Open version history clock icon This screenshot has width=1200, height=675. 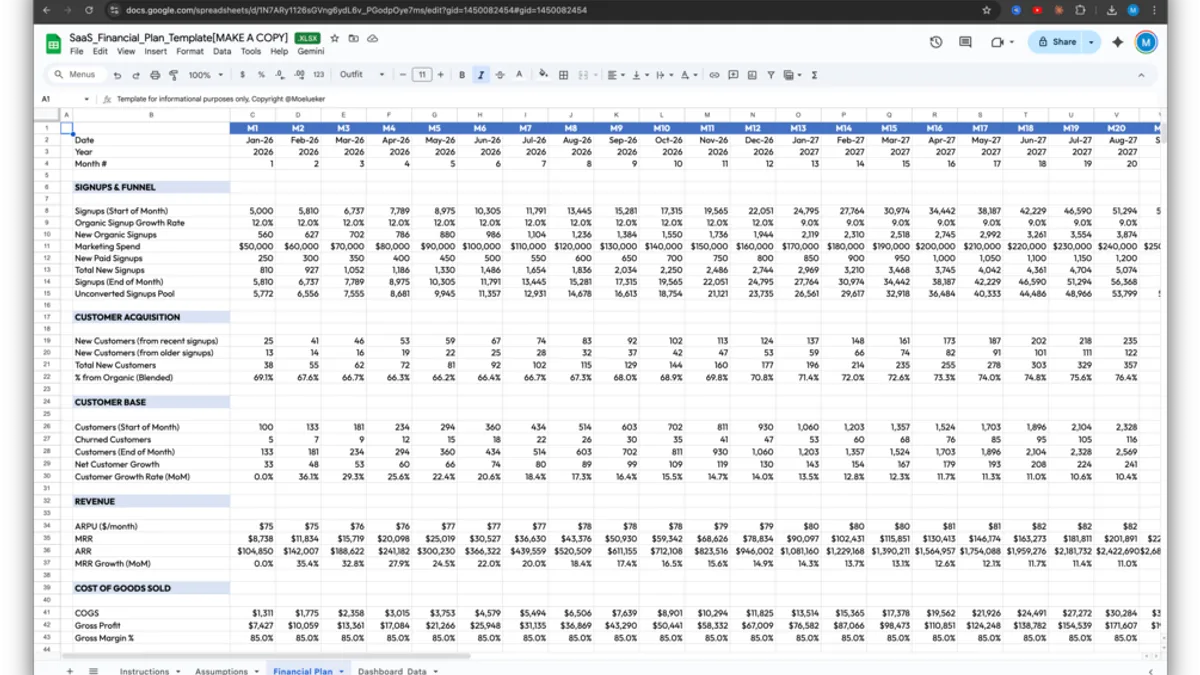936,42
